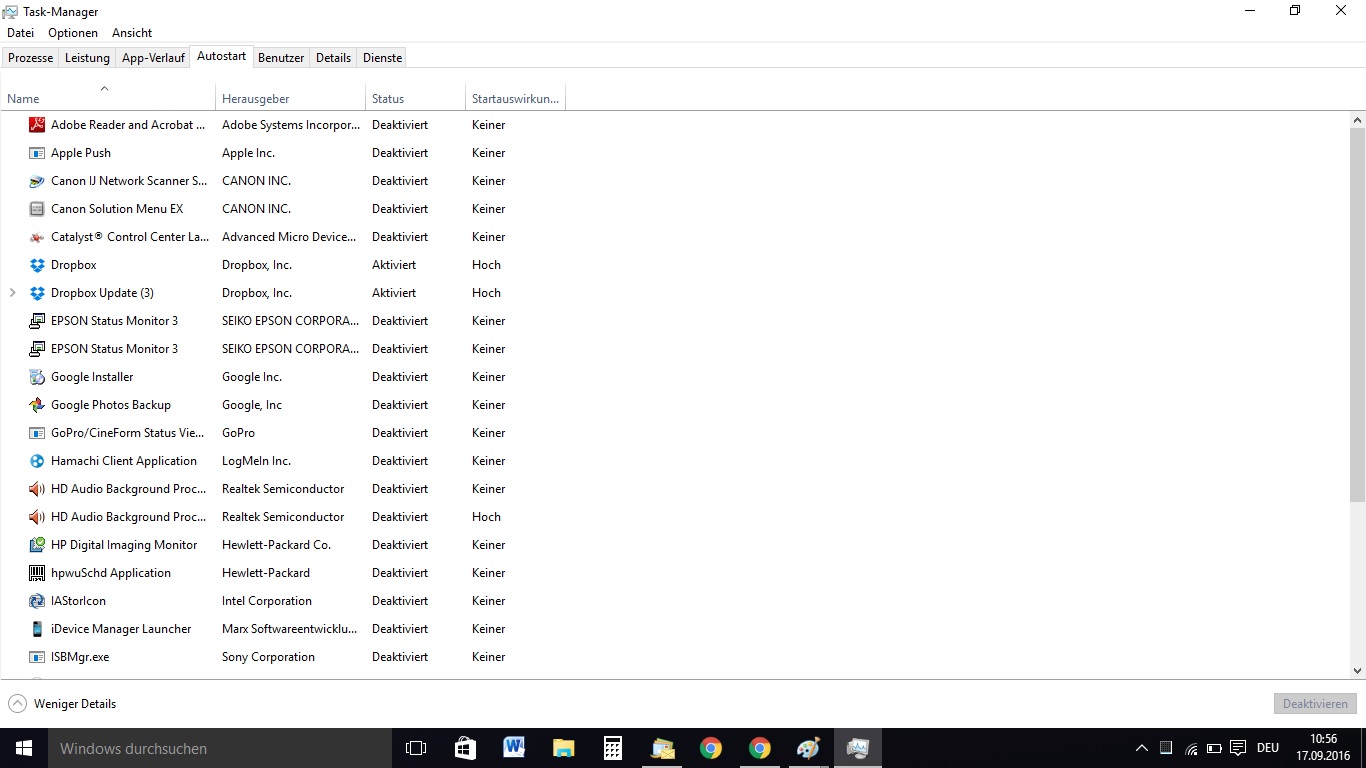1366x768 pixels.
Task: Switch to the Dienste tab
Action: pyautogui.click(x=382, y=58)
